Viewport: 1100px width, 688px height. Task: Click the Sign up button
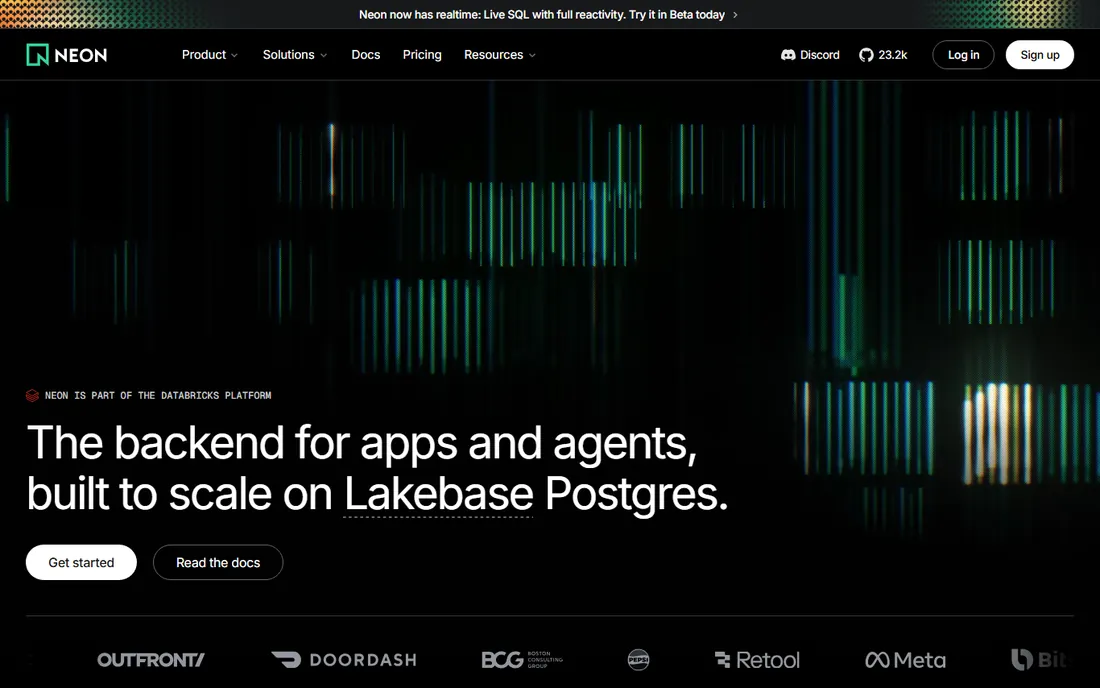(x=1040, y=55)
